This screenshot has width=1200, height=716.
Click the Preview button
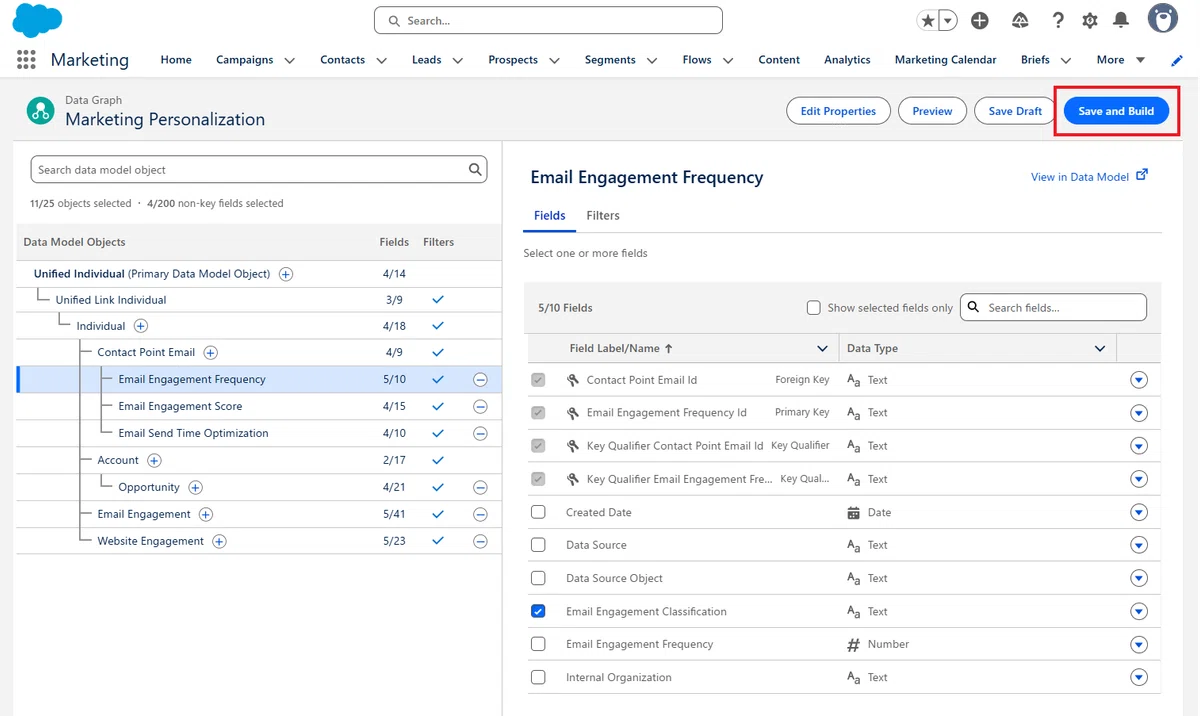click(x=932, y=111)
